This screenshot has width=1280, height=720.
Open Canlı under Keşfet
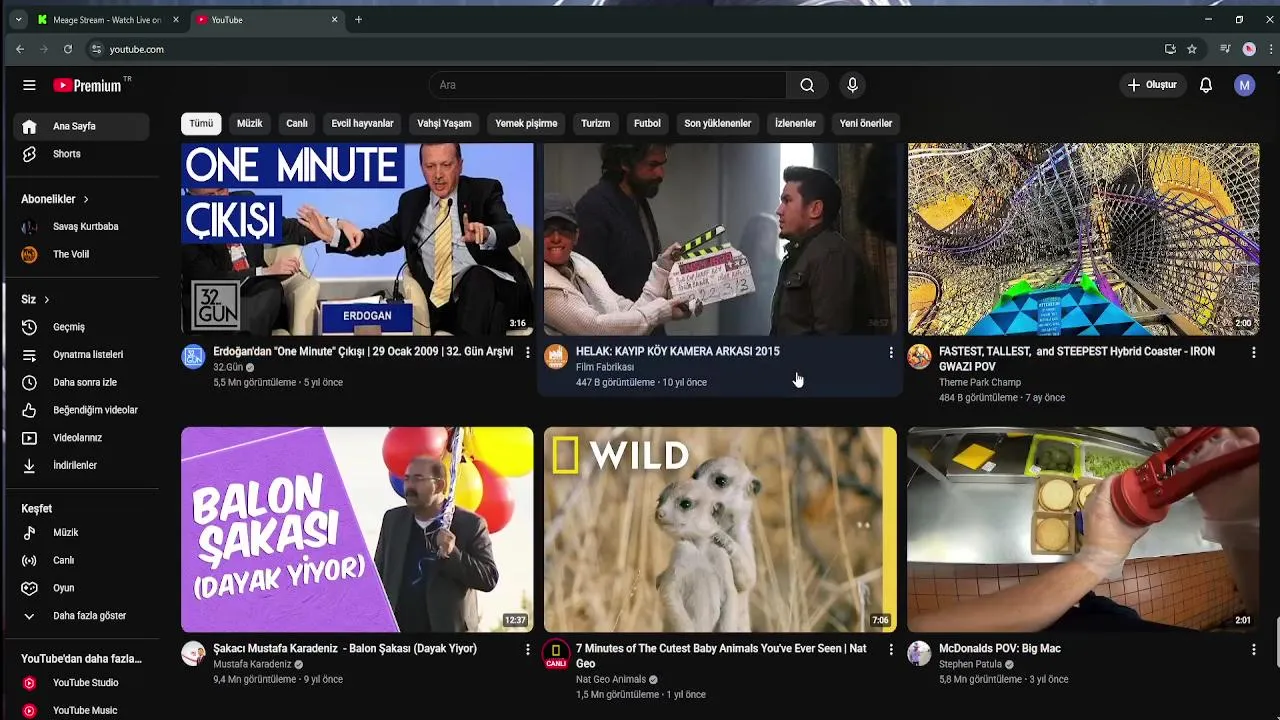(81, 560)
